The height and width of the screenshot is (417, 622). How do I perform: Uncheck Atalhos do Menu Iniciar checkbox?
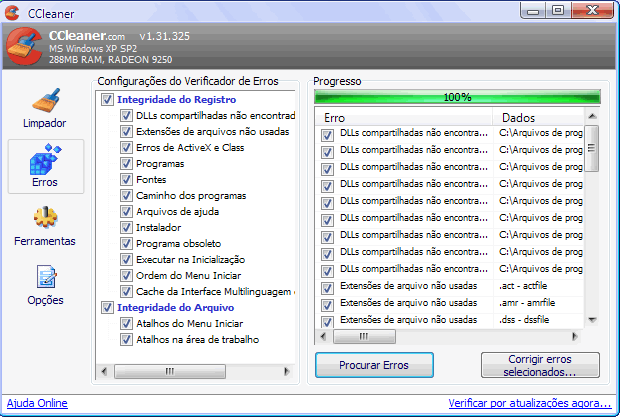click(126, 323)
